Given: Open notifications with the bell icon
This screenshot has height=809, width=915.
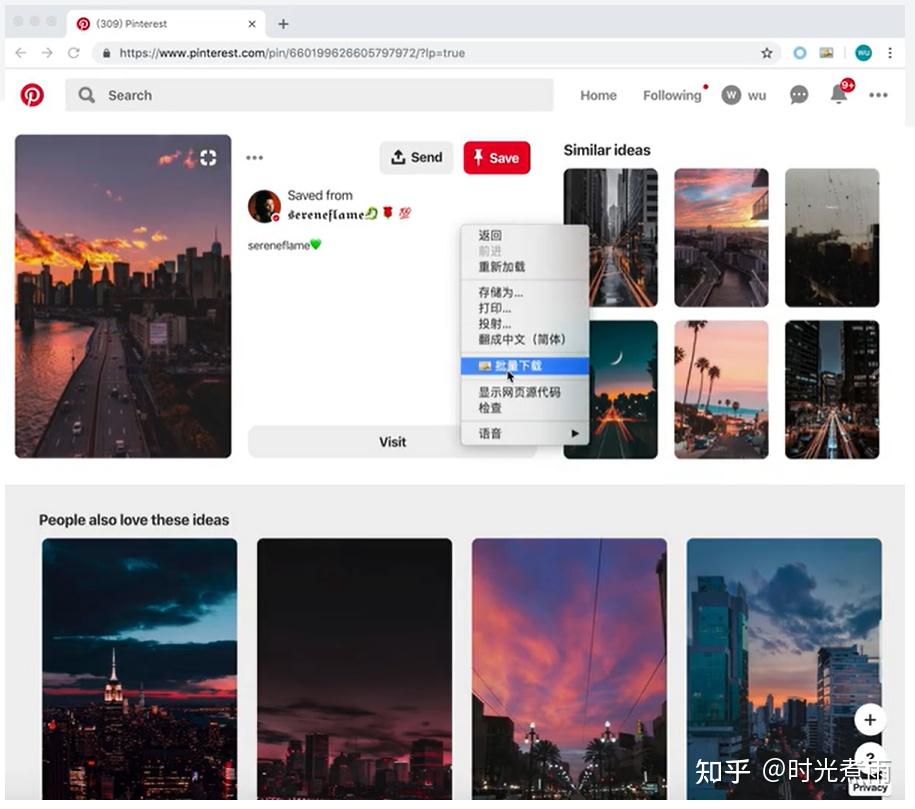Looking at the screenshot, I should [838, 94].
